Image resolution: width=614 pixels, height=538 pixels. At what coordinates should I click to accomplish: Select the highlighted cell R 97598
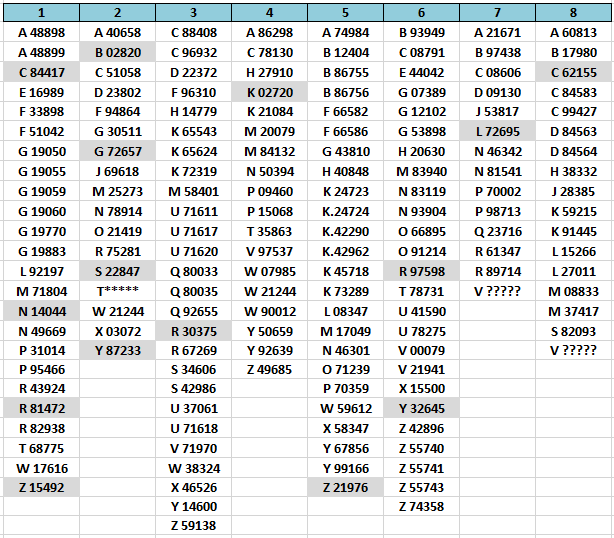coord(421,271)
